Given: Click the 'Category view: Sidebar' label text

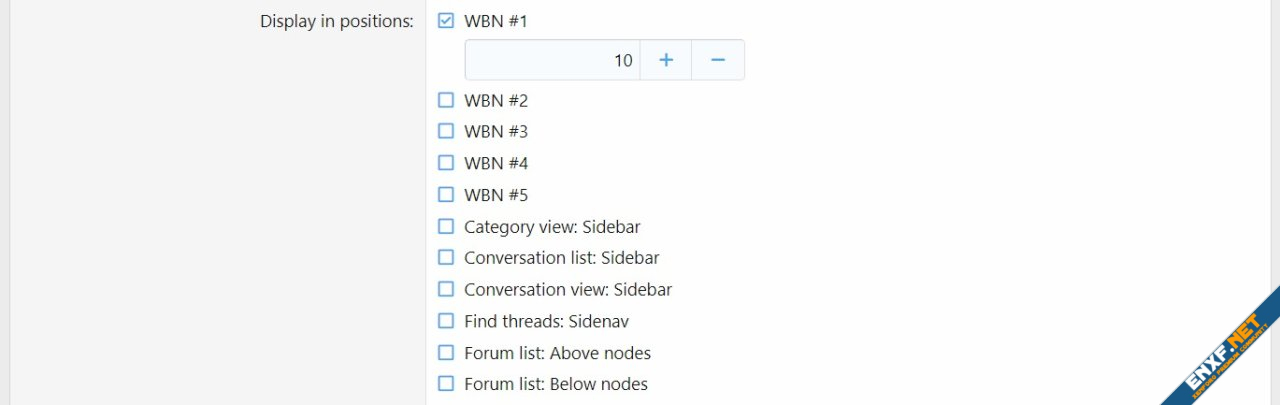Looking at the screenshot, I should tap(552, 227).
